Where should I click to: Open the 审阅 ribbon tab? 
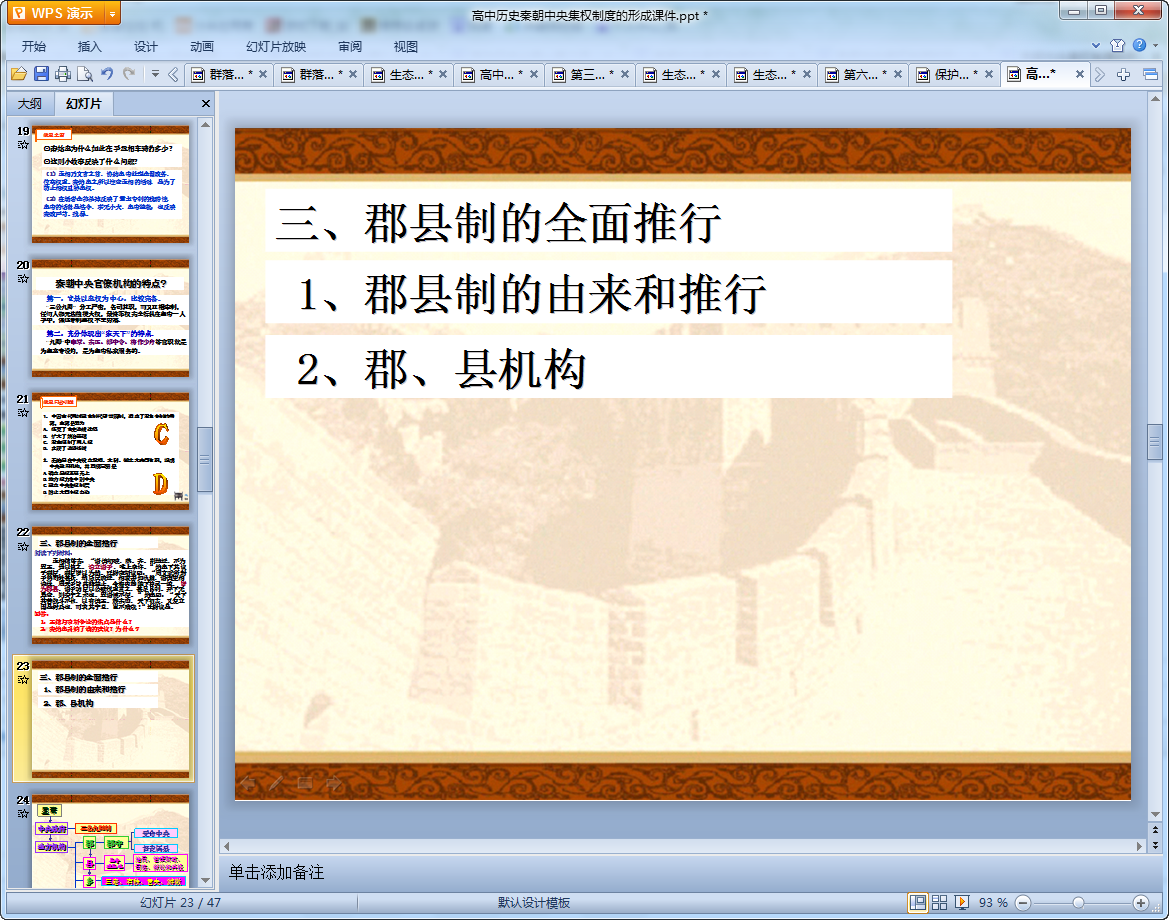350,46
